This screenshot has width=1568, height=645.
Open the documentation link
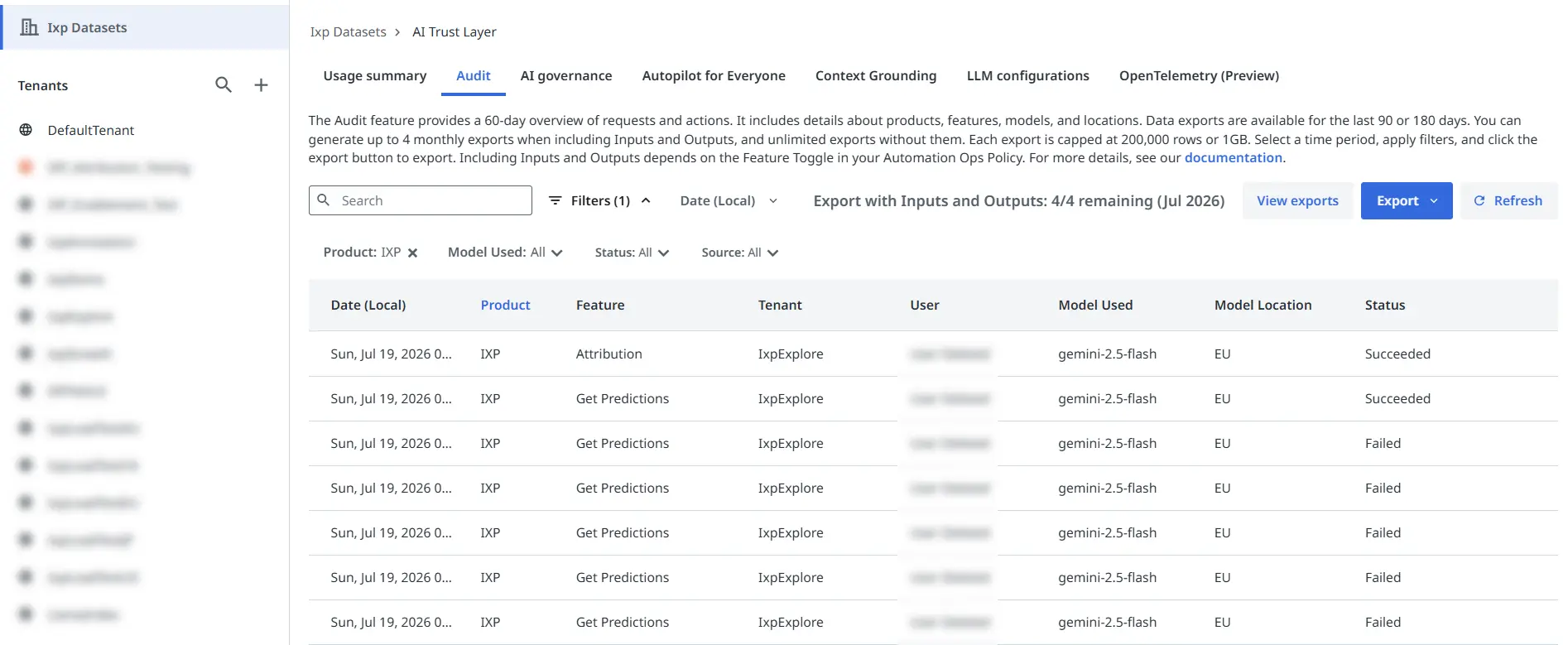pos(1233,157)
